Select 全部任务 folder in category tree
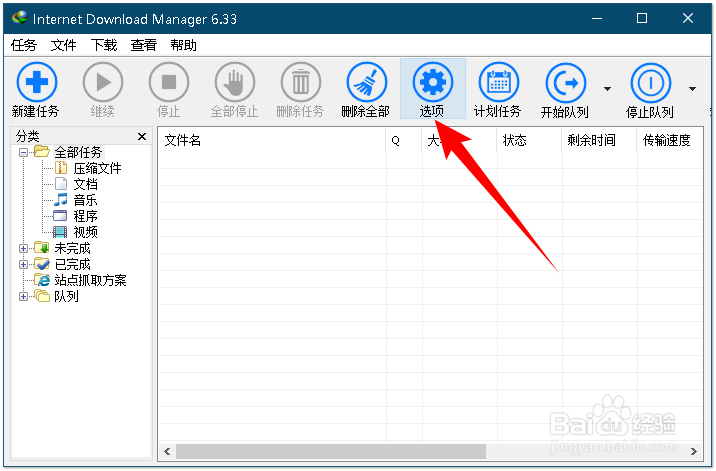Image resolution: width=716 pixels, height=471 pixels. click(78, 152)
